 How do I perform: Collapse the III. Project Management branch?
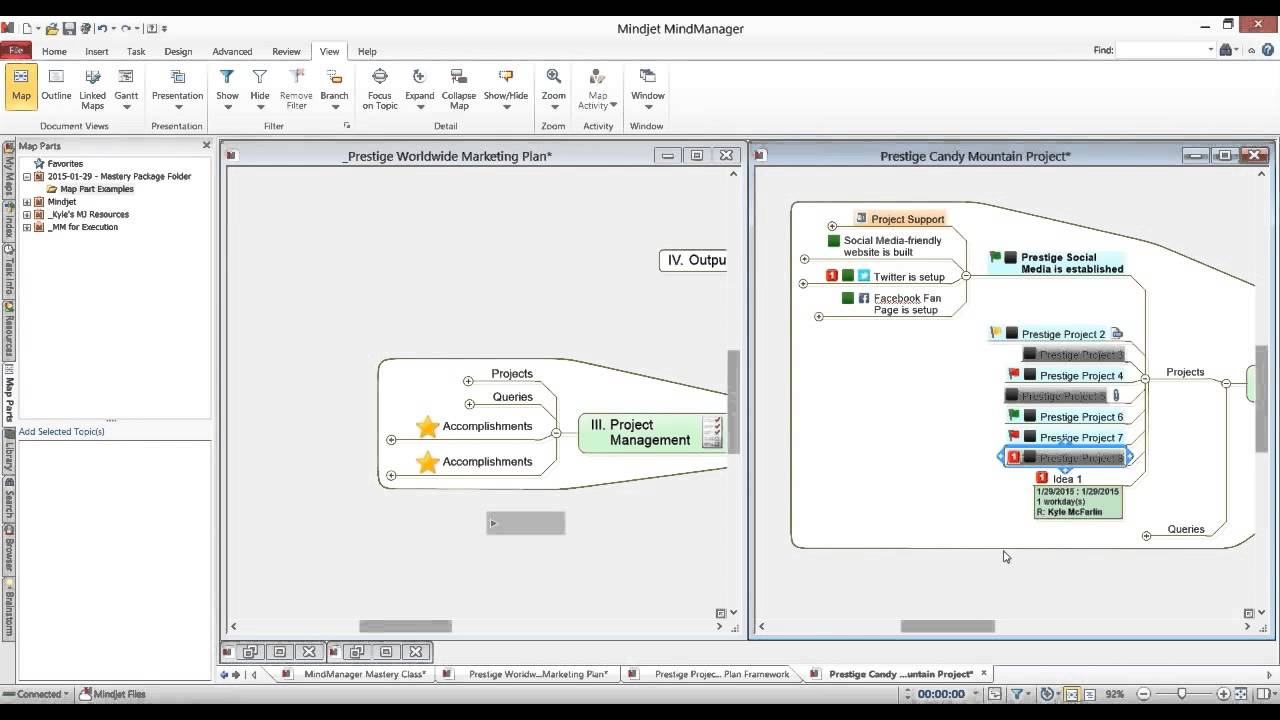556,433
